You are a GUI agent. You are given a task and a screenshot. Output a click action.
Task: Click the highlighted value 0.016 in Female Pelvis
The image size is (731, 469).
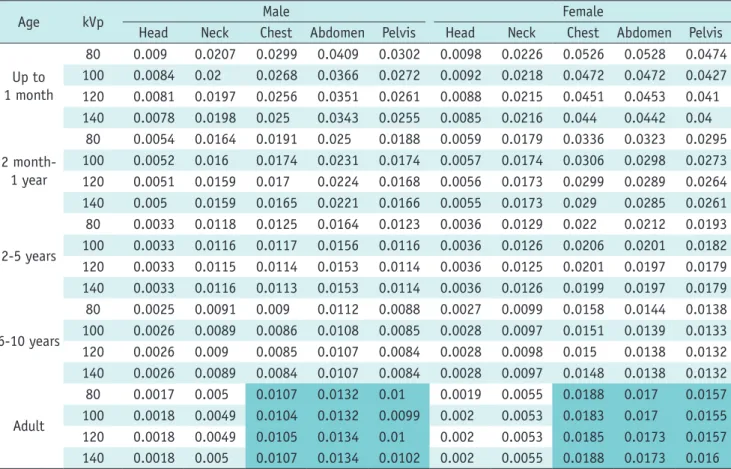(x=703, y=458)
